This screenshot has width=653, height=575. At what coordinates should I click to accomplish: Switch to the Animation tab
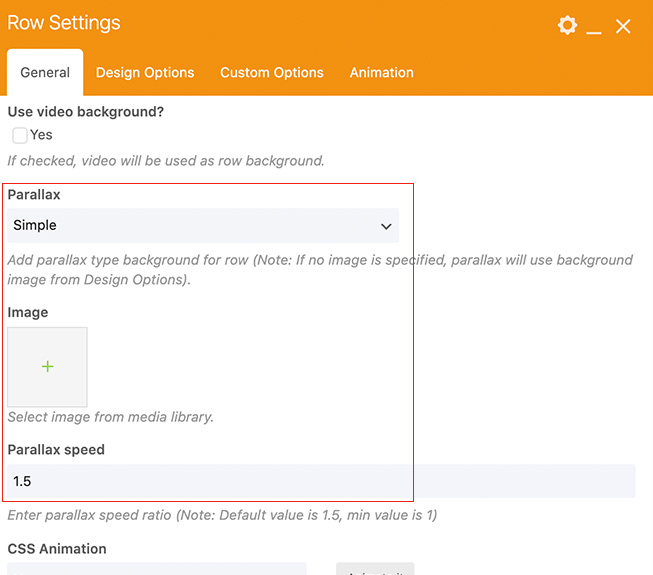[381, 72]
